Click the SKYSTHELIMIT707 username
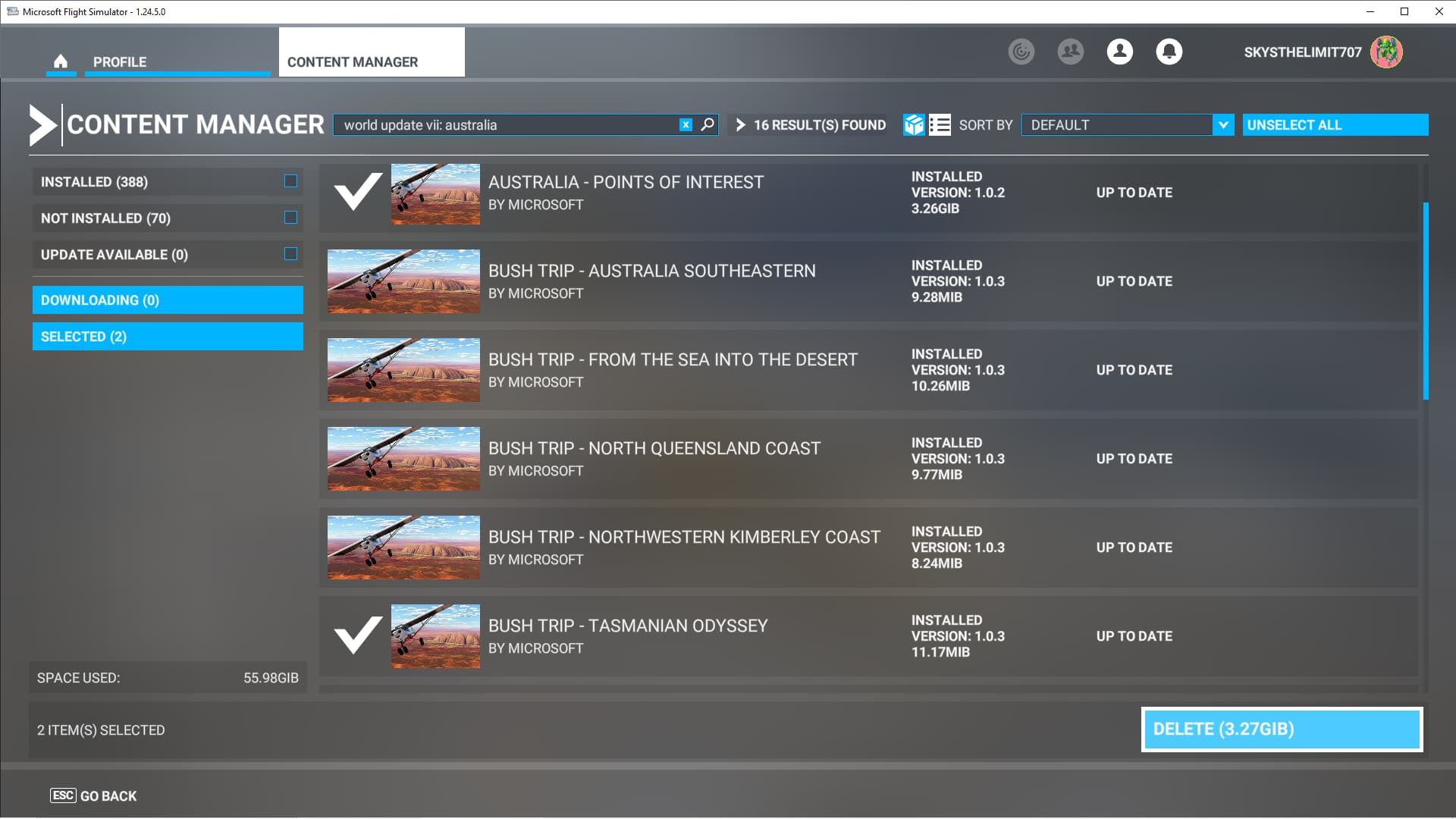1456x819 pixels. click(1302, 52)
